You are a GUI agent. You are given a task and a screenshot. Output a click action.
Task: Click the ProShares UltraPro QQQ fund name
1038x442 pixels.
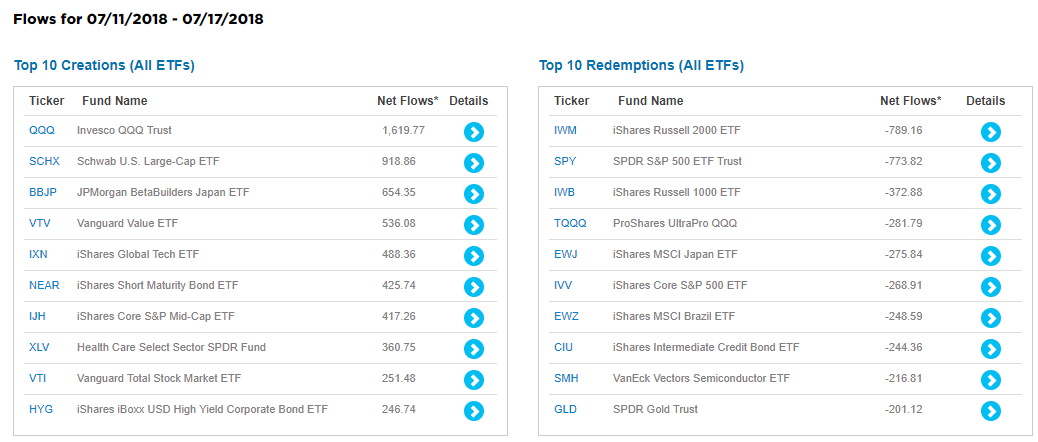675,224
